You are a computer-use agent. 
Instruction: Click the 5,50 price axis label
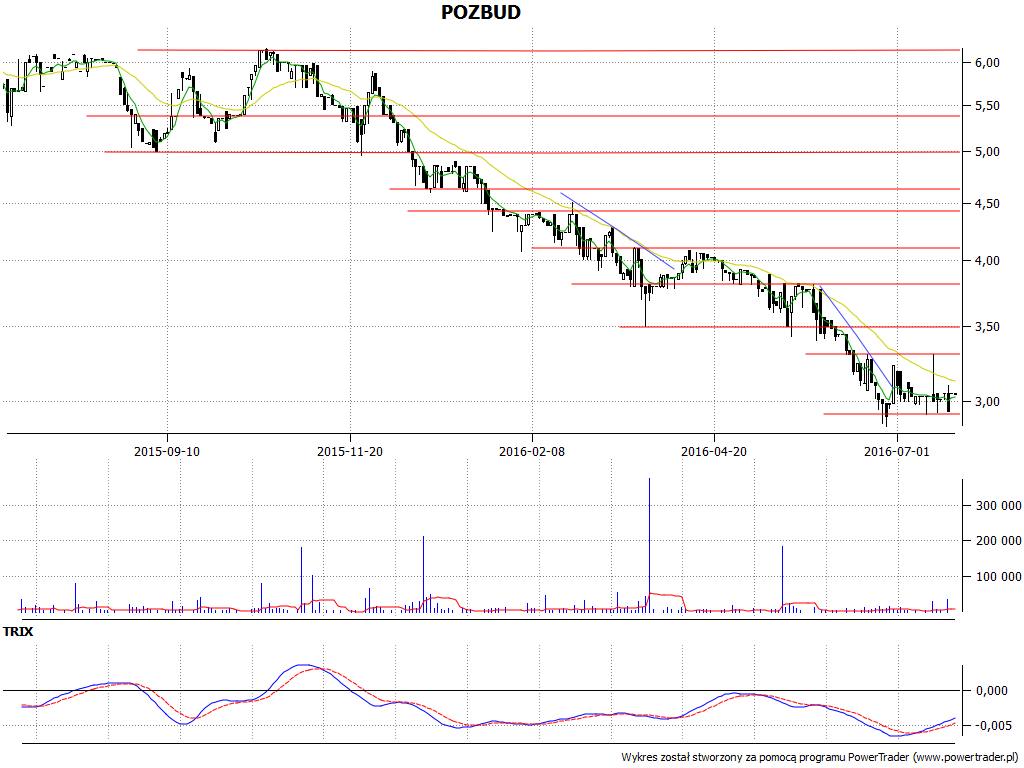[987, 106]
